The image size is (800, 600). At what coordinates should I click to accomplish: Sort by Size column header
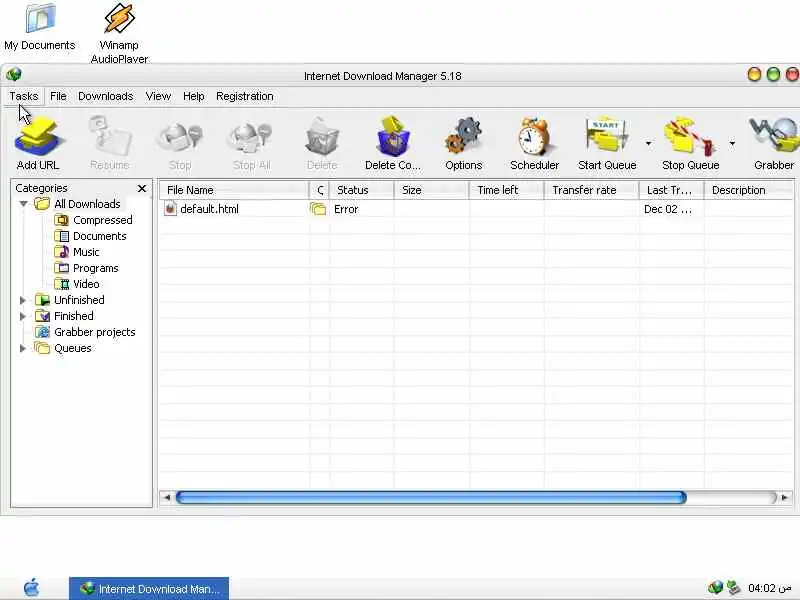coord(432,190)
